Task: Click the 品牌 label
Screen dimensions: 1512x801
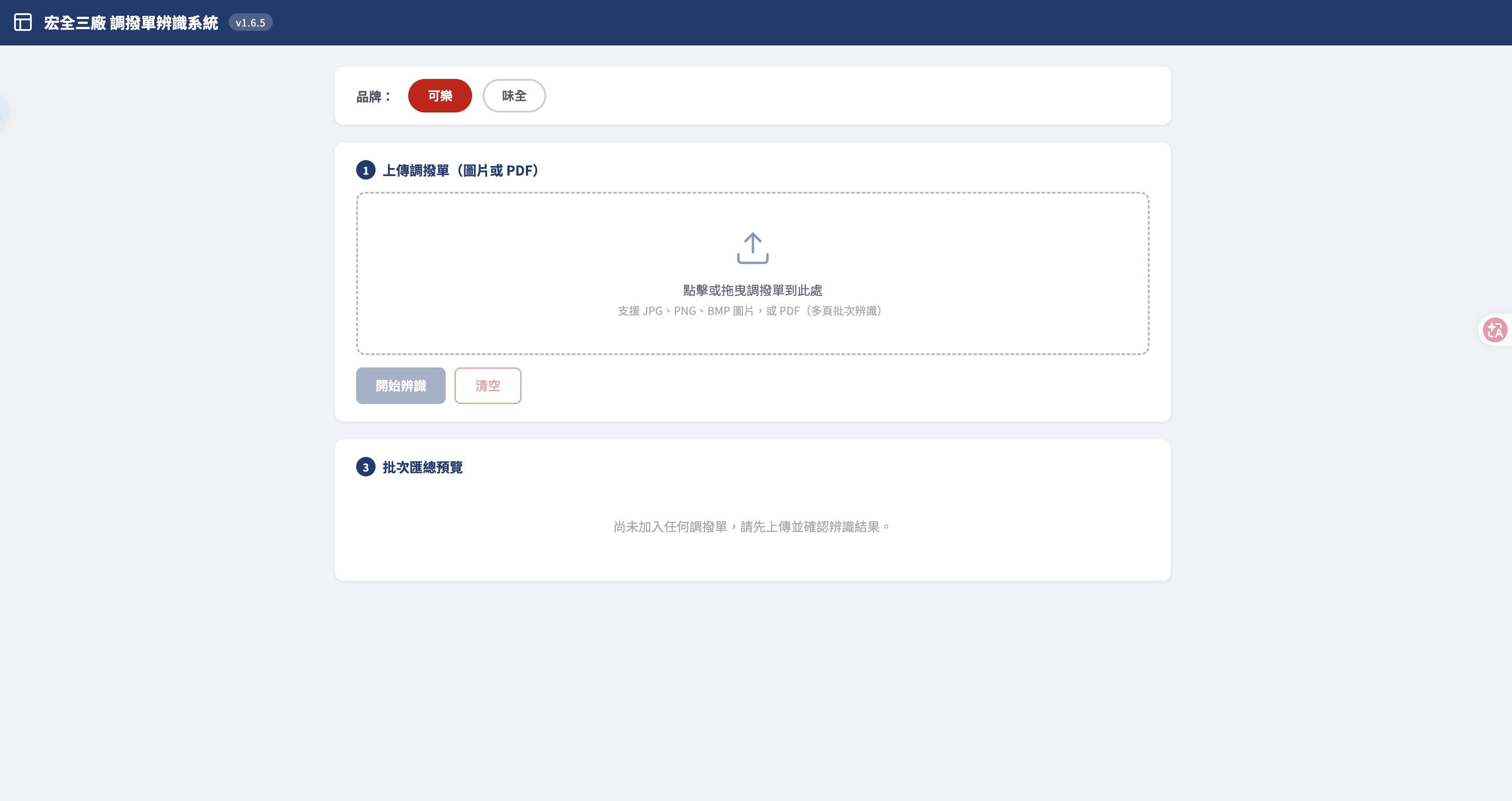Action: point(373,96)
